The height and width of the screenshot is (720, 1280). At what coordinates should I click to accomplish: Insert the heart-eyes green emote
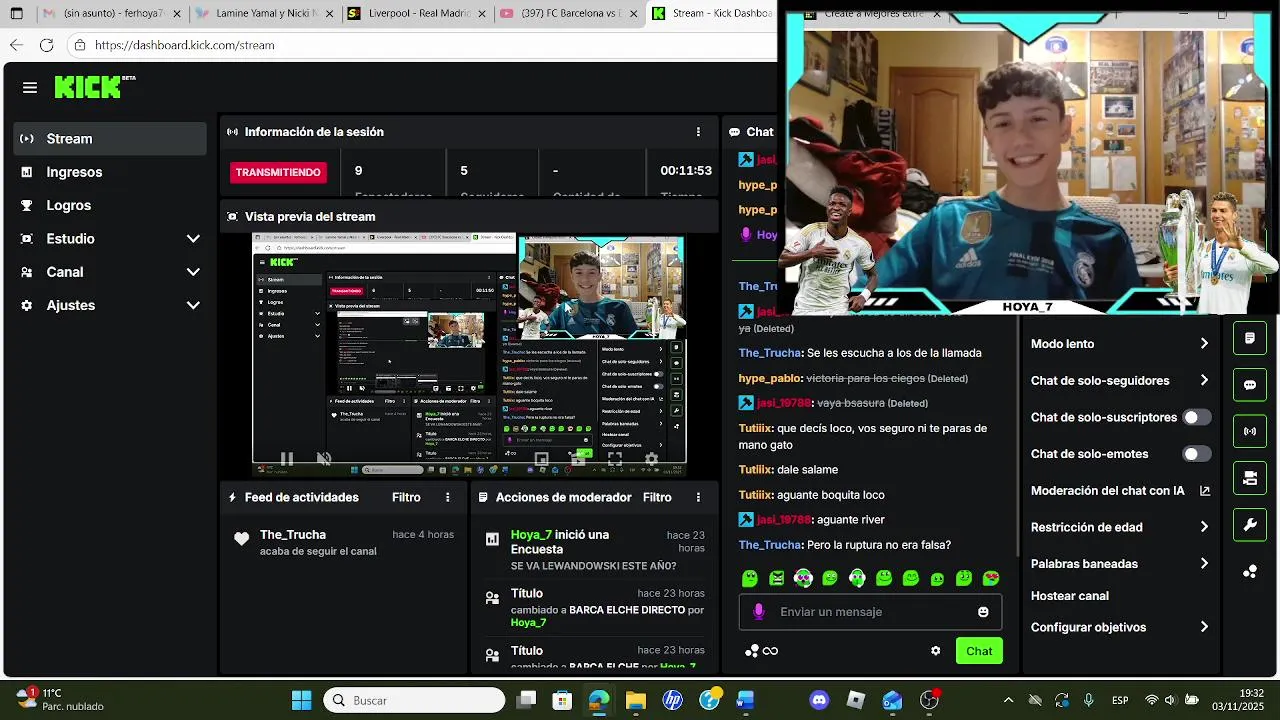pyautogui.click(x=991, y=578)
